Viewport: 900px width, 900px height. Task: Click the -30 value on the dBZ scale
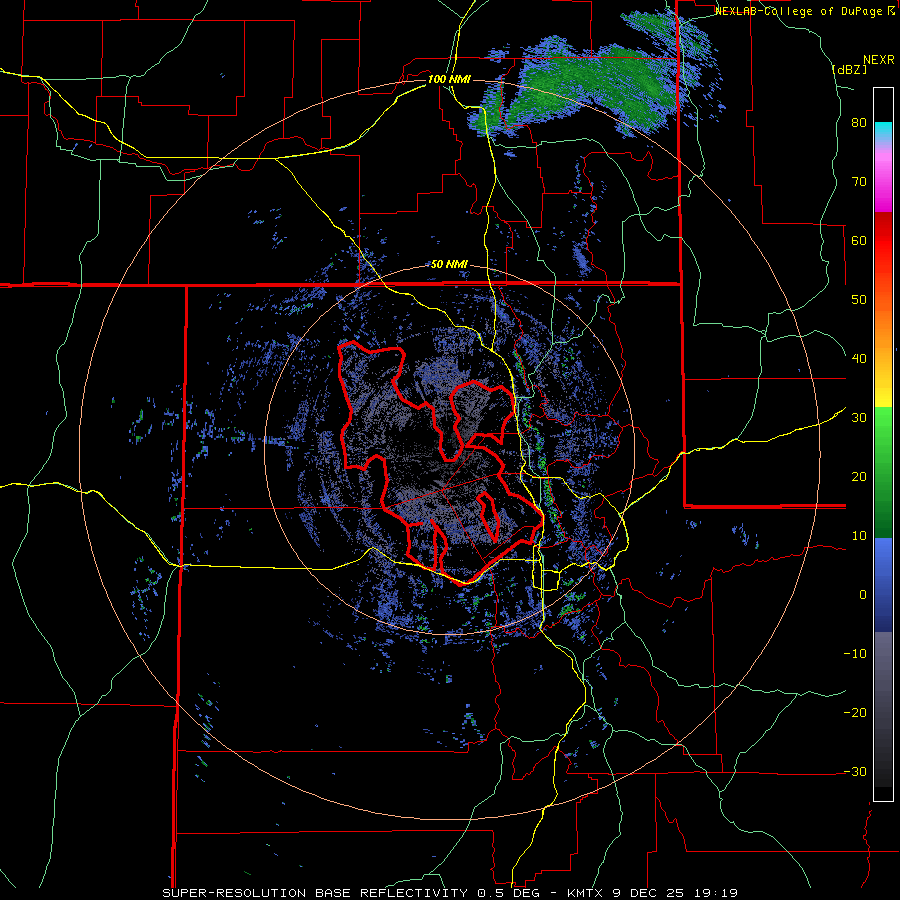855,772
